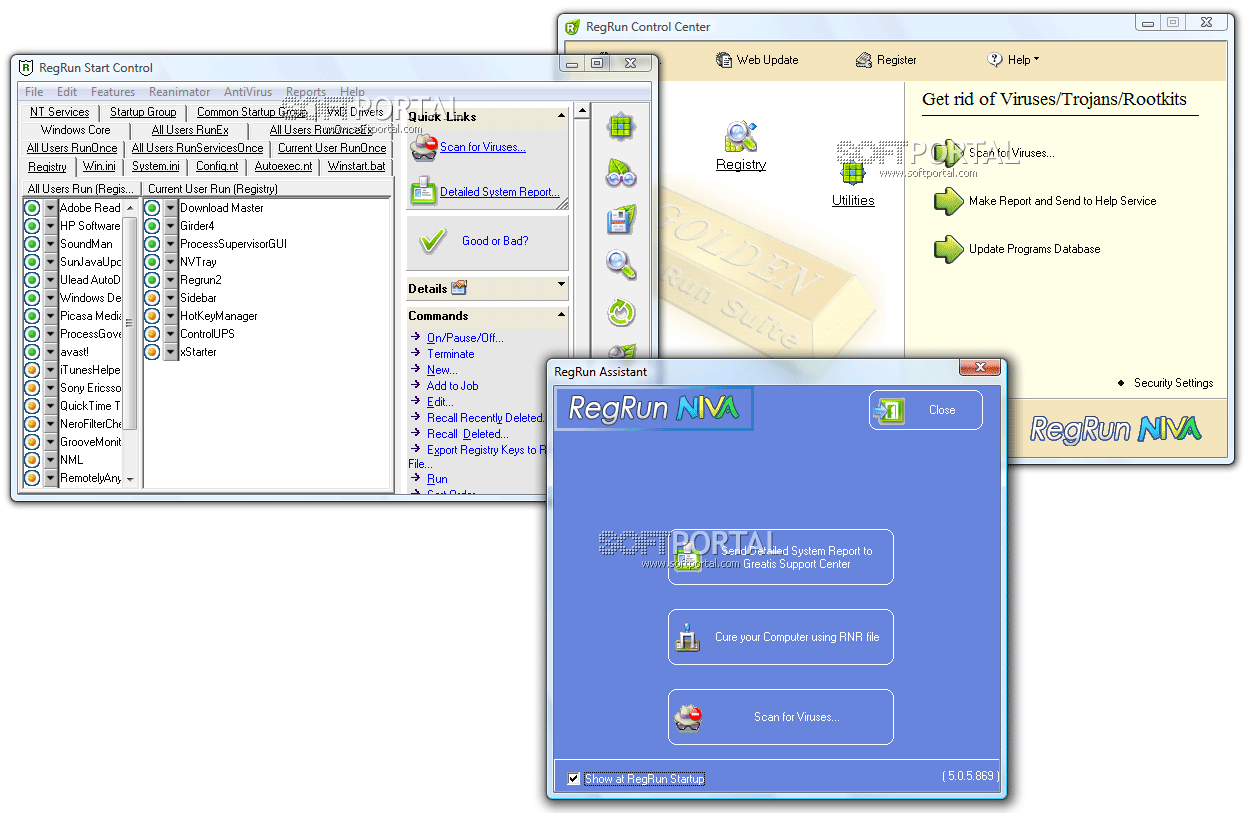Toggle status indicator for Sidebar entry
This screenshot has height=813, width=1244.
click(x=152, y=298)
